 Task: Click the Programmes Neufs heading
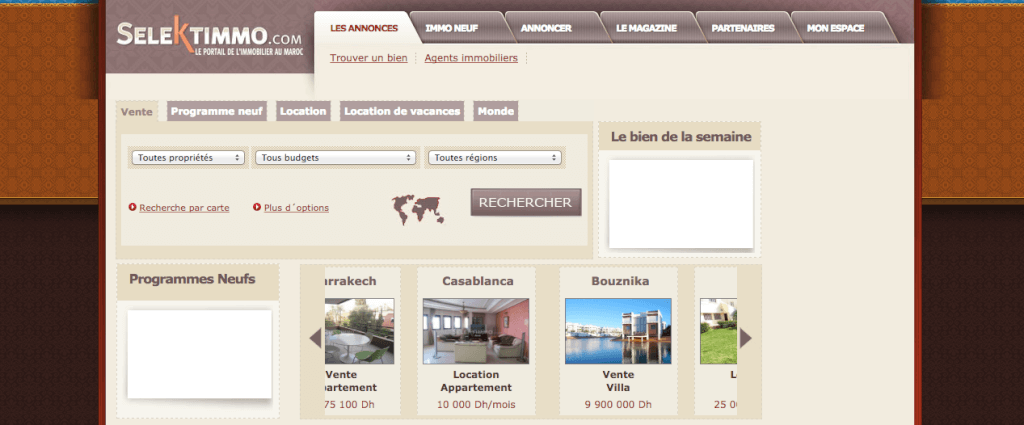tap(192, 279)
